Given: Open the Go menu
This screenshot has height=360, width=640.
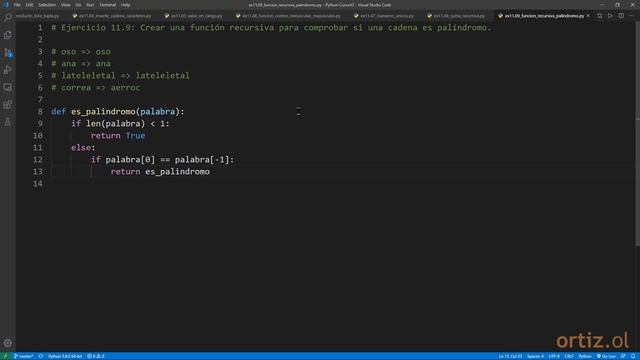Looking at the screenshot, I should (x=78, y=5).
